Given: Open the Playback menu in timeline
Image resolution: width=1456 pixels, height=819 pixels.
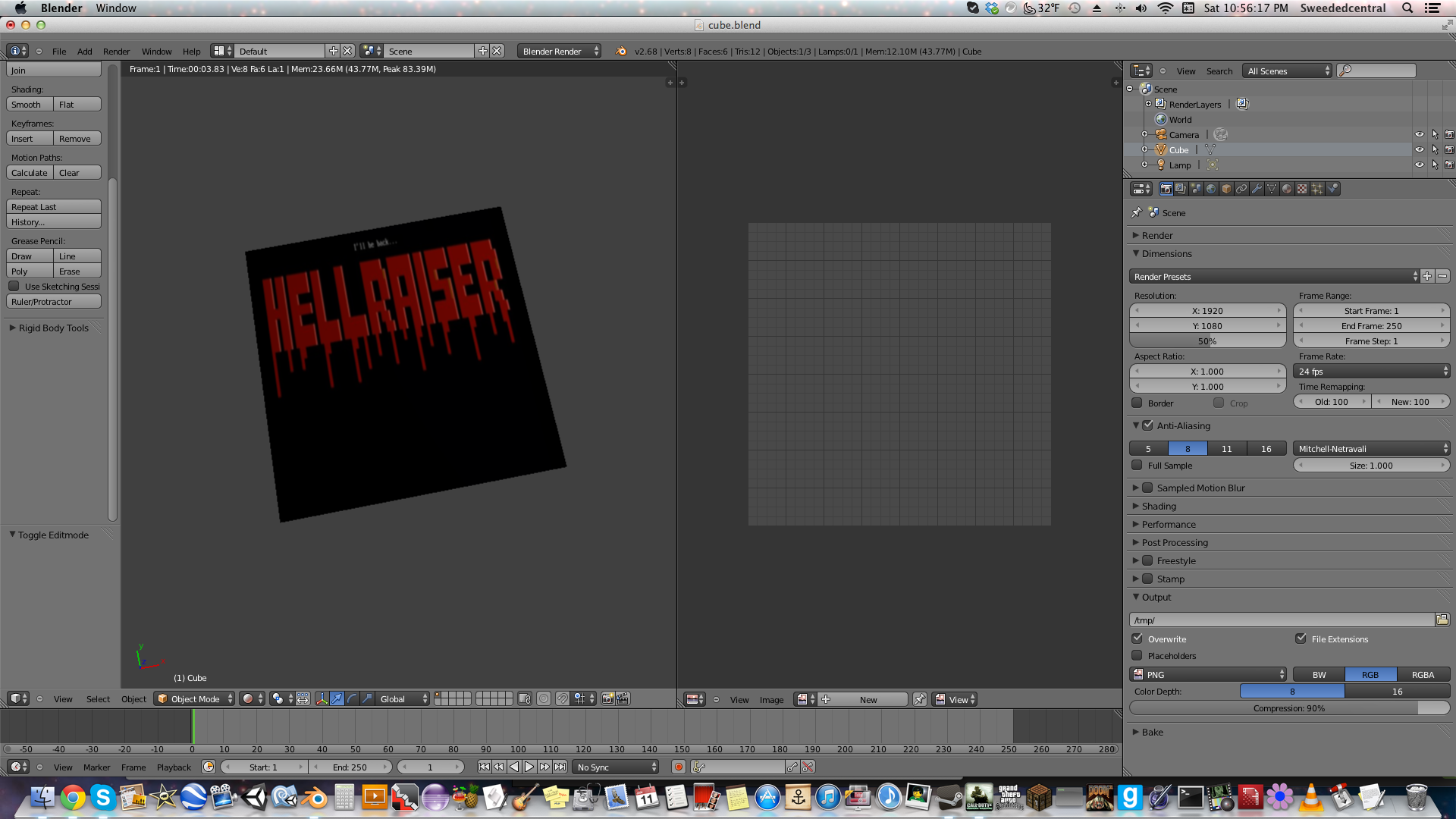Looking at the screenshot, I should point(174,767).
